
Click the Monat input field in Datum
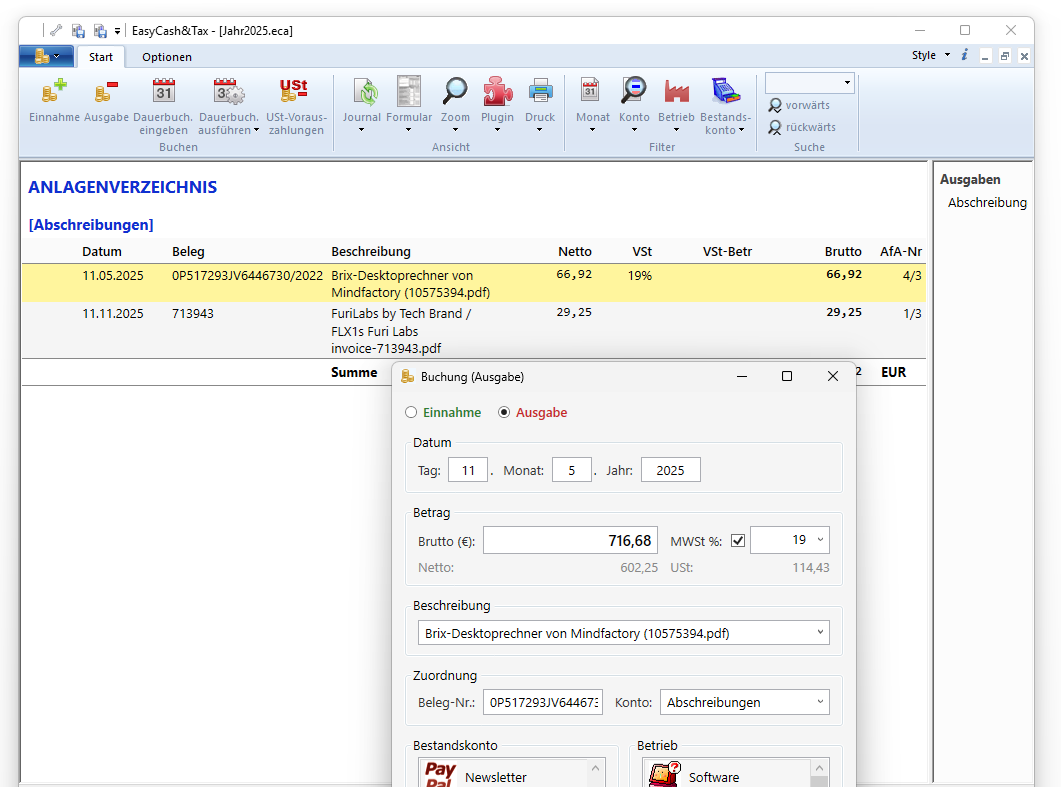[x=572, y=470]
